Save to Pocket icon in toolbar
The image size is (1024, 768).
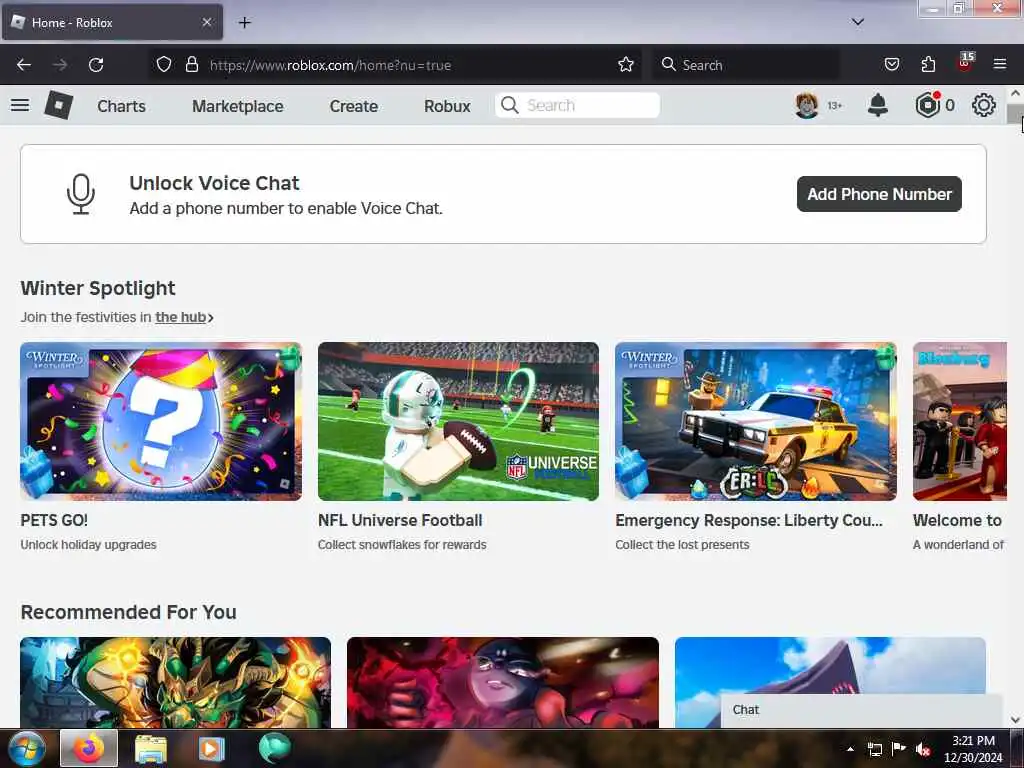pos(892,65)
